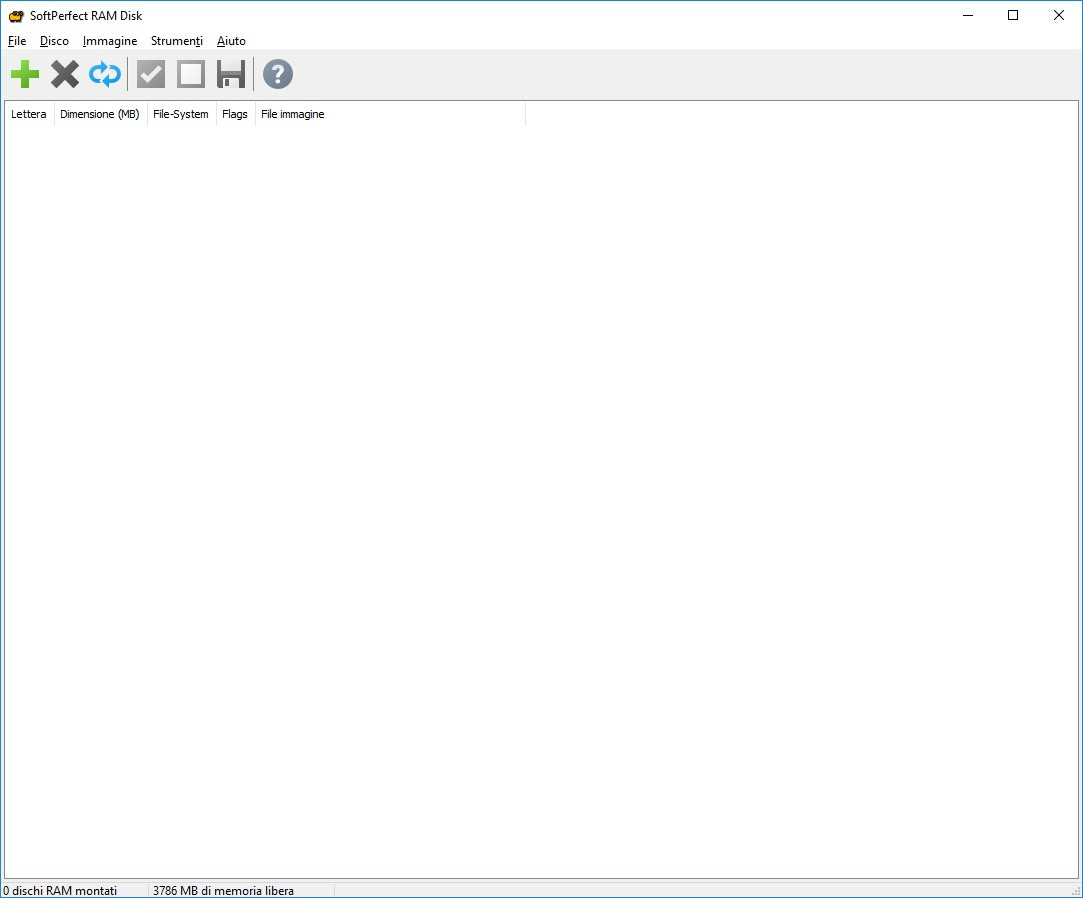Click the '0 dischi RAM montati' status text
This screenshot has height=898, width=1083.
tap(60, 890)
